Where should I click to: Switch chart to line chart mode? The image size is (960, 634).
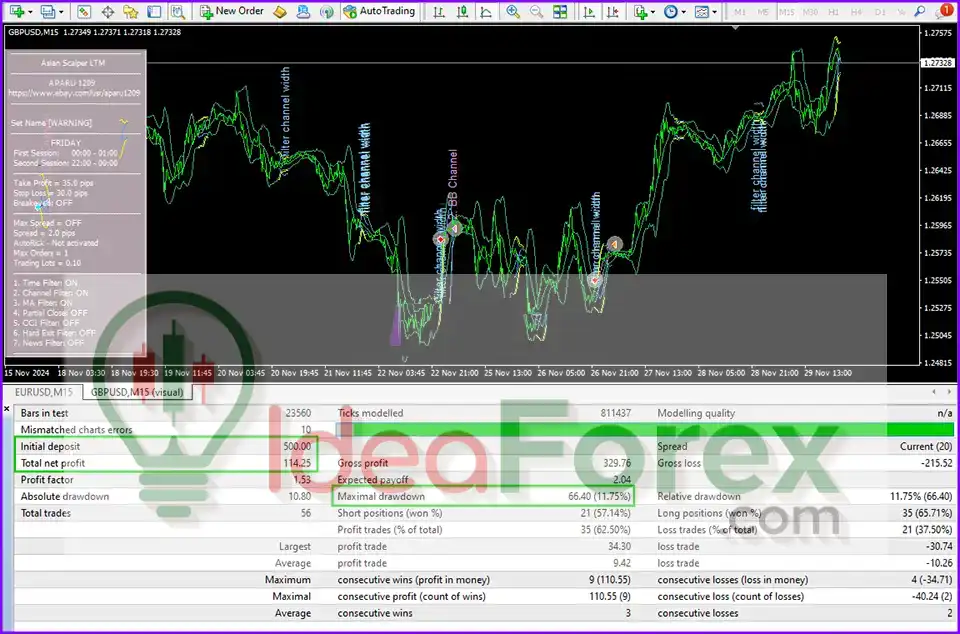[486, 12]
